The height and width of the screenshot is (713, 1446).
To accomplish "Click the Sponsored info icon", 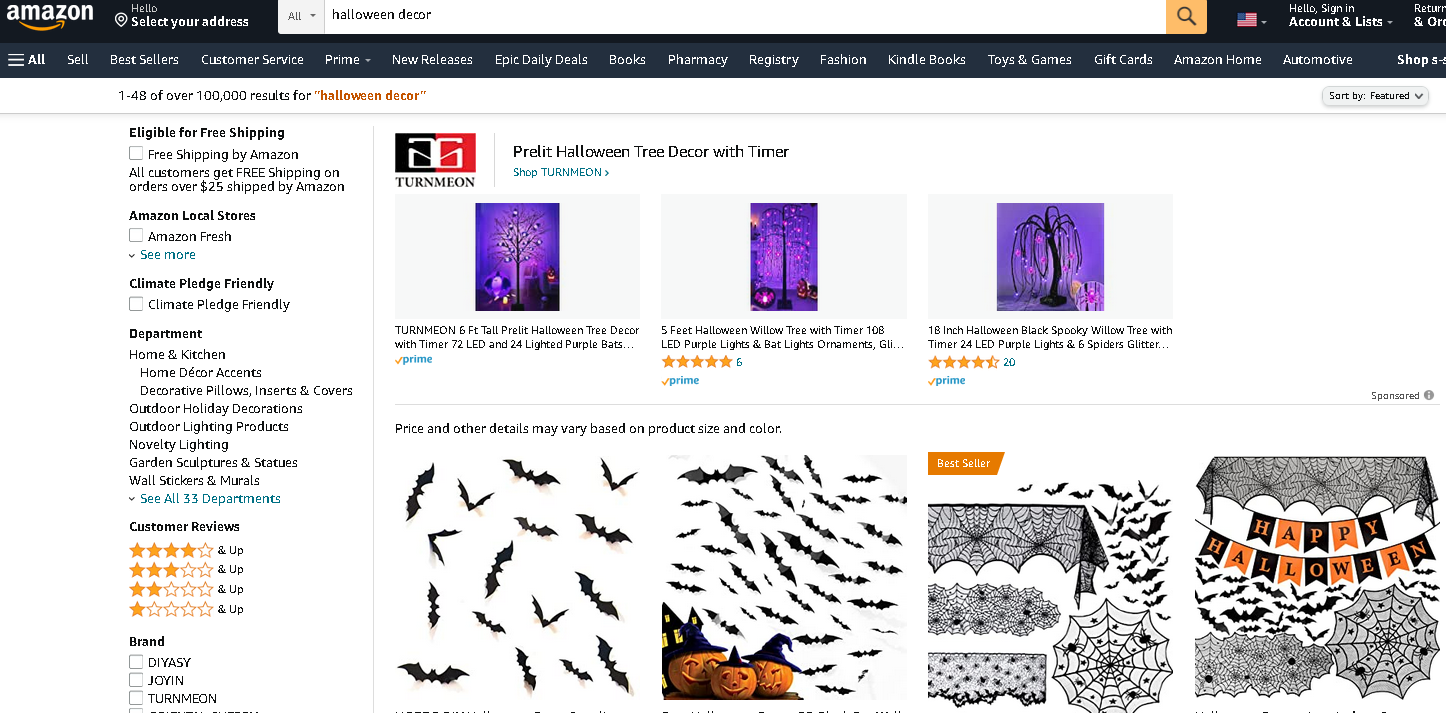I will point(1429,395).
